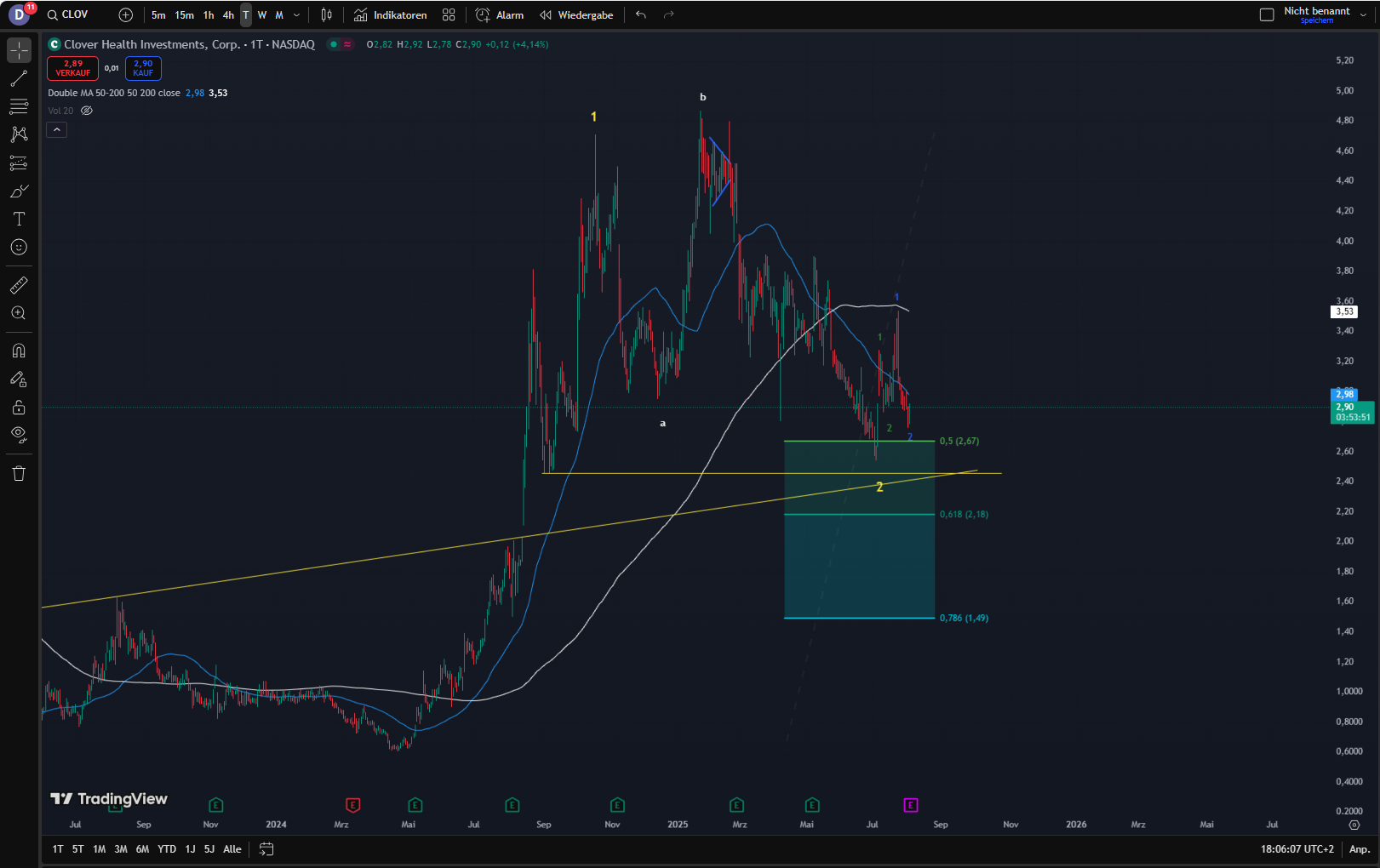Collapse the indicator legend arrow
The width and height of the screenshot is (1380, 868).
coord(56,130)
